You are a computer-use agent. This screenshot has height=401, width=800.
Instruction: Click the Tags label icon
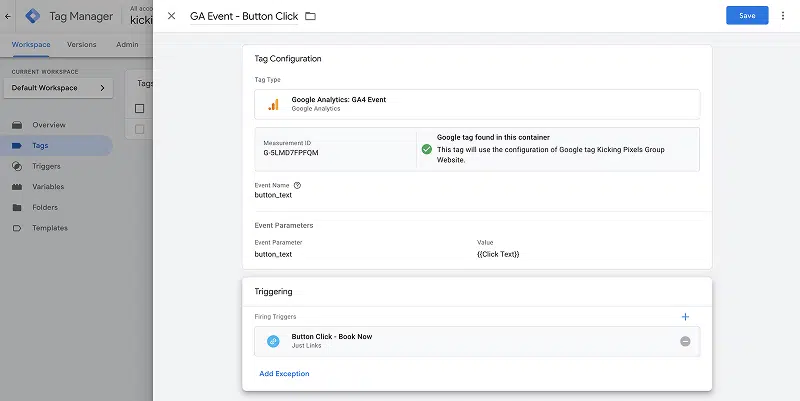pos(17,145)
